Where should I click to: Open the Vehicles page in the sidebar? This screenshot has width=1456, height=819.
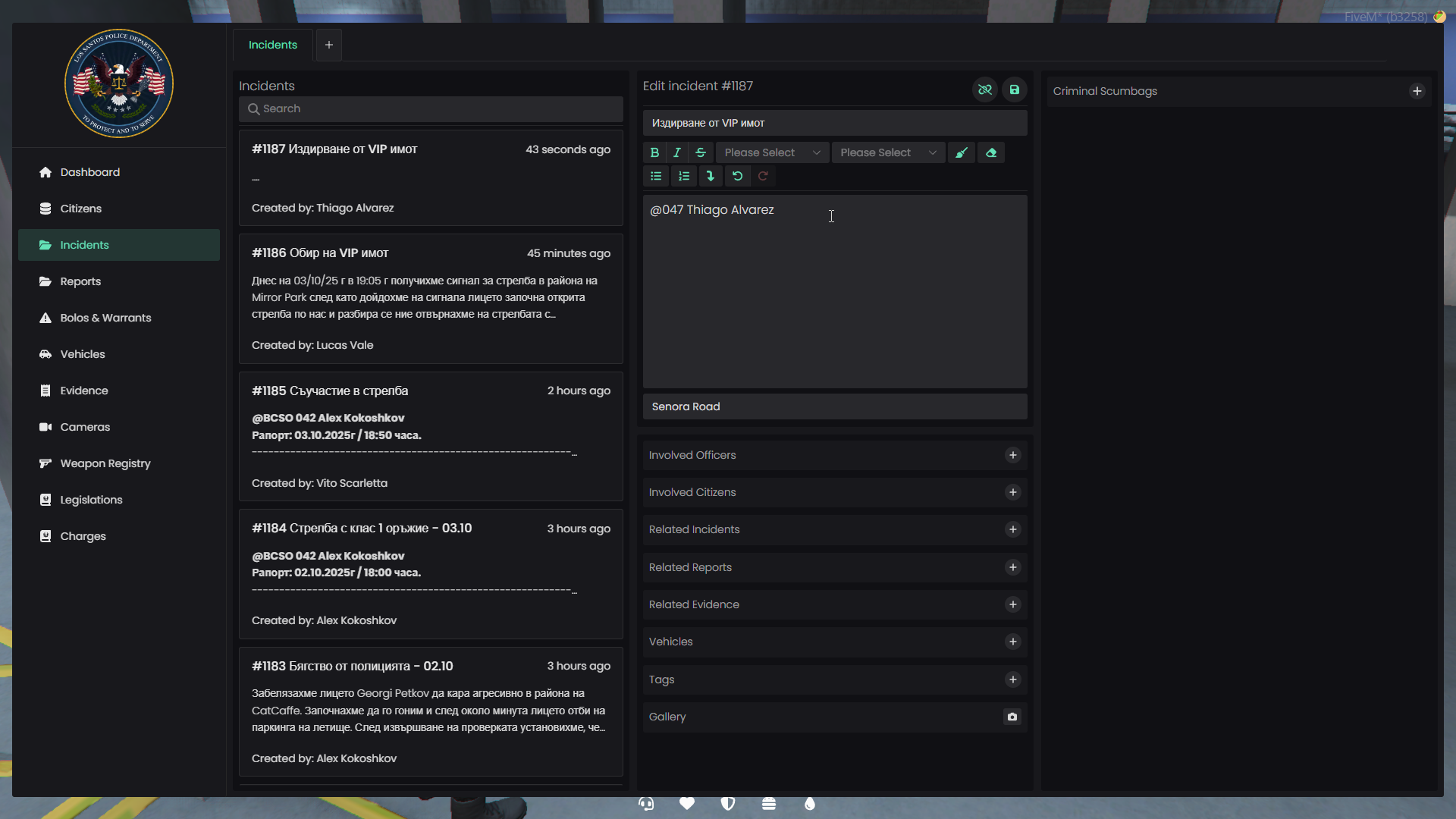pos(119,354)
